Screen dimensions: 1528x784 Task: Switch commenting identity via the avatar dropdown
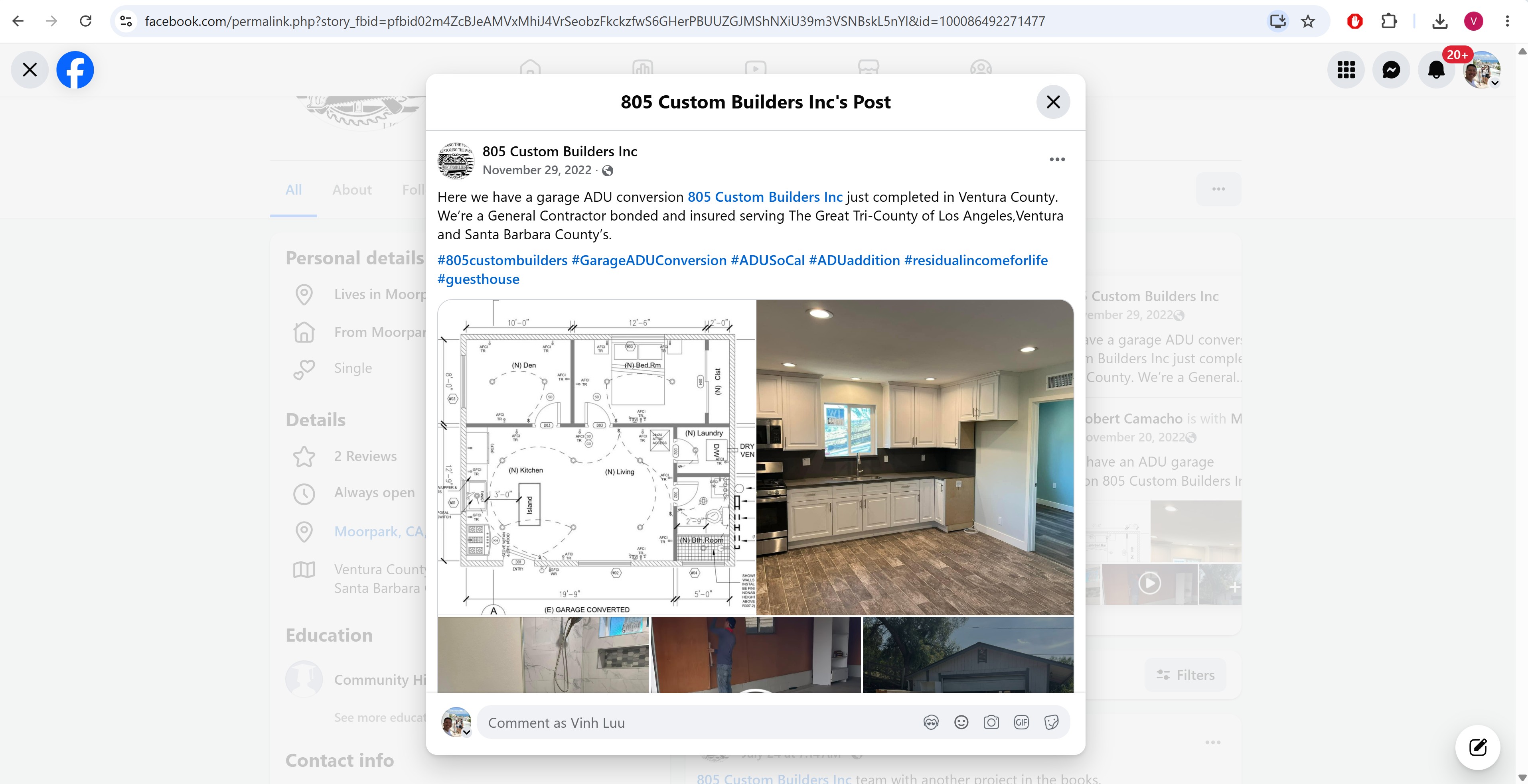pyautogui.click(x=457, y=722)
